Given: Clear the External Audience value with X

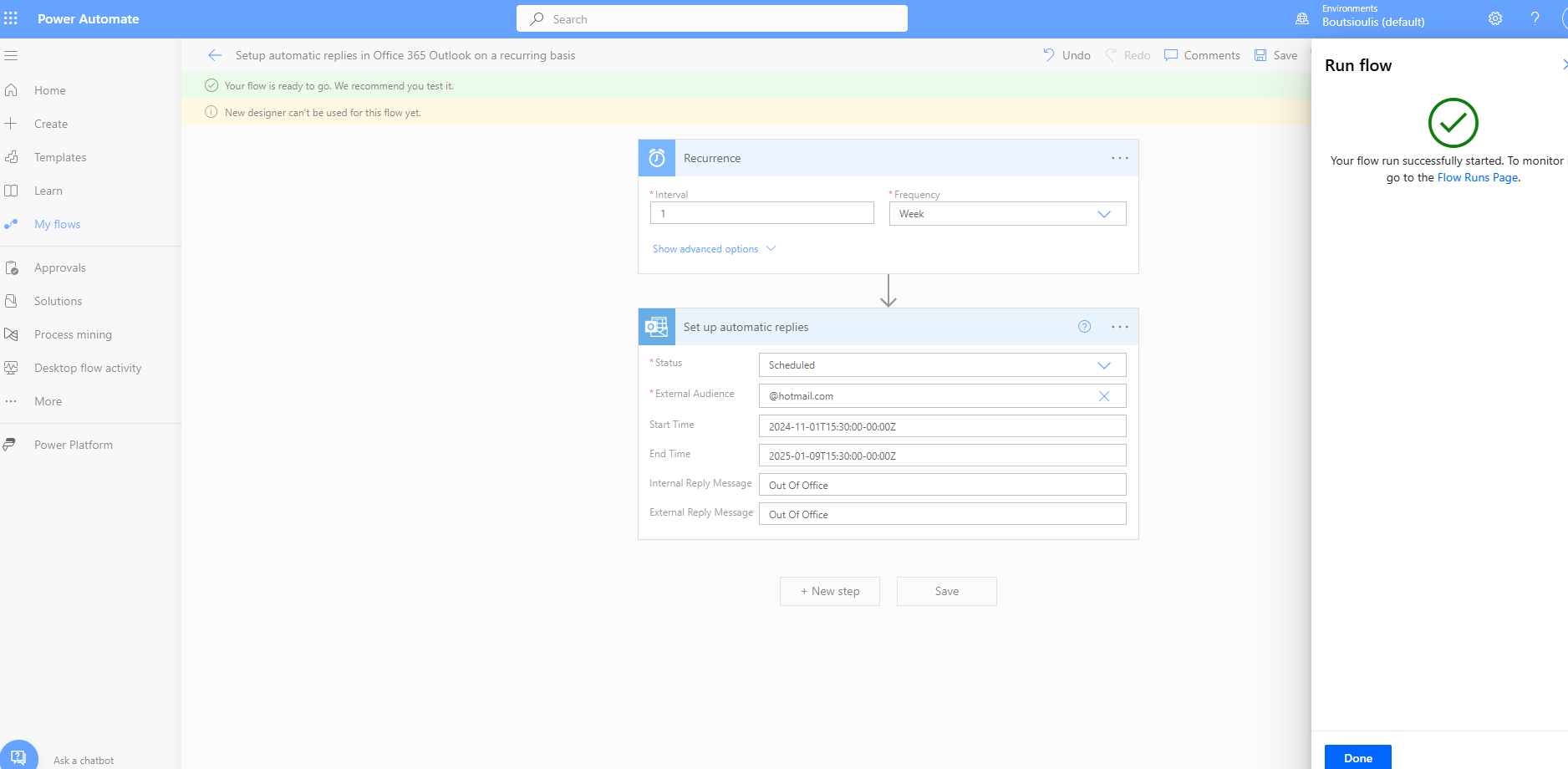Looking at the screenshot, I should click(x=1104, y=396).
